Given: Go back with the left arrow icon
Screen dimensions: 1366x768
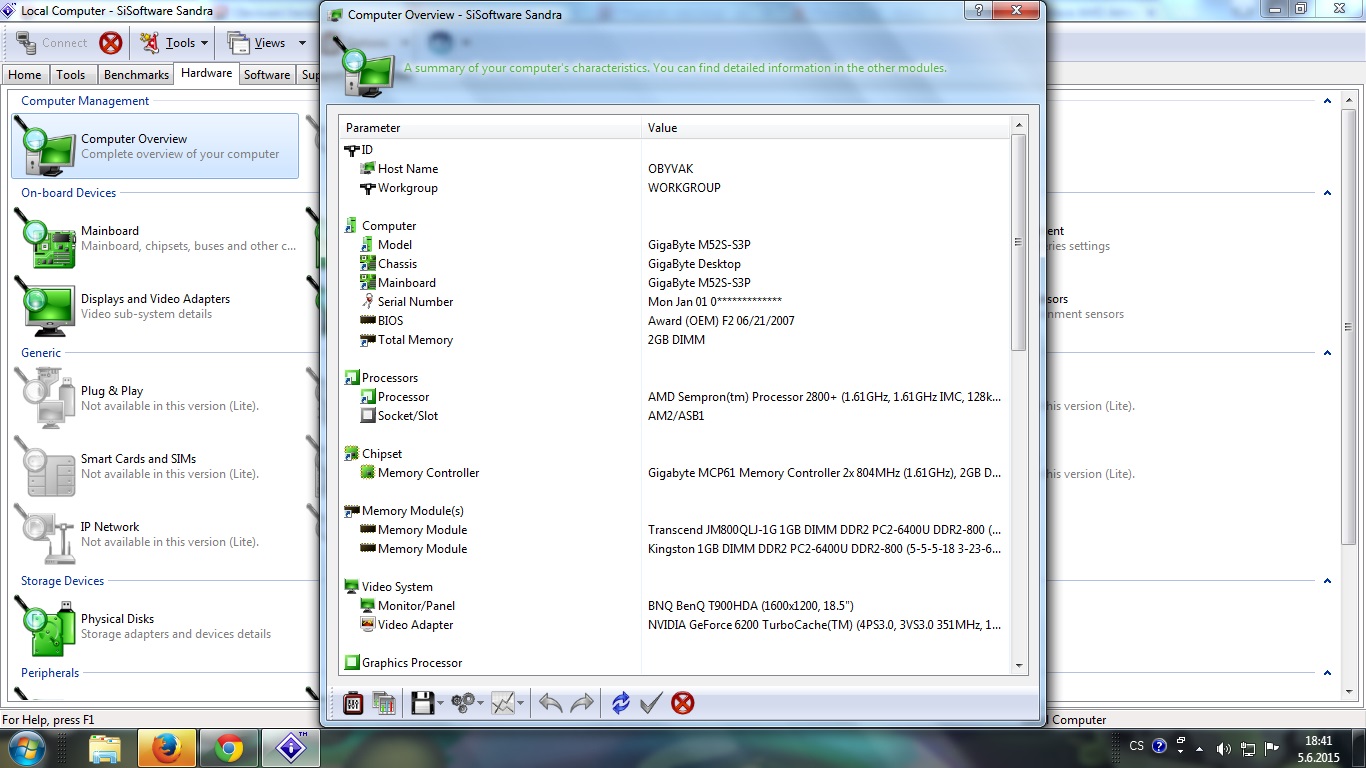Looking at the screenshot, I should point(550,703).
